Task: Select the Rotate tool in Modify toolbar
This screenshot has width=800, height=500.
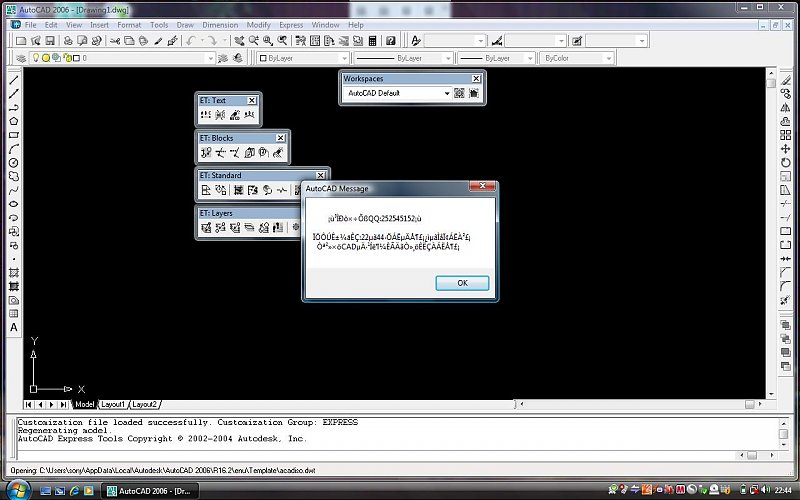Action: click(786, 163)
